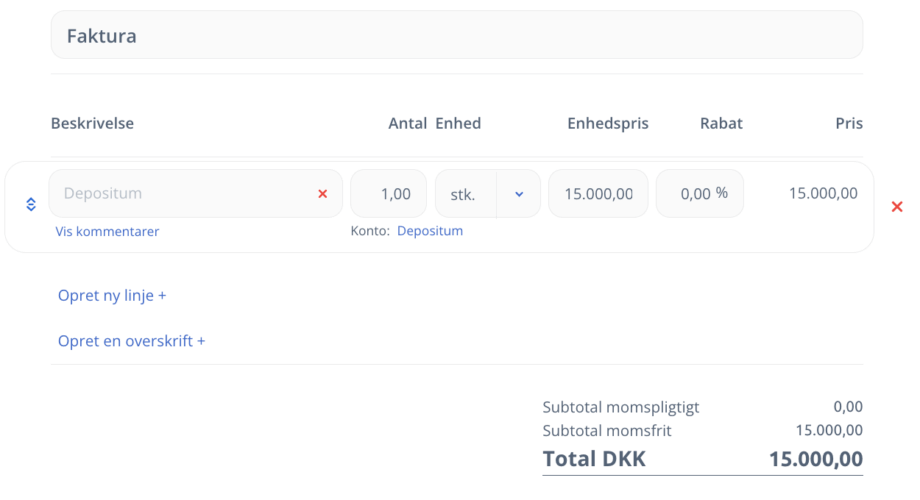Viewport: 920px width, 500px height.
Task: Click the quantity field showing 1,00
Action: 389,194
